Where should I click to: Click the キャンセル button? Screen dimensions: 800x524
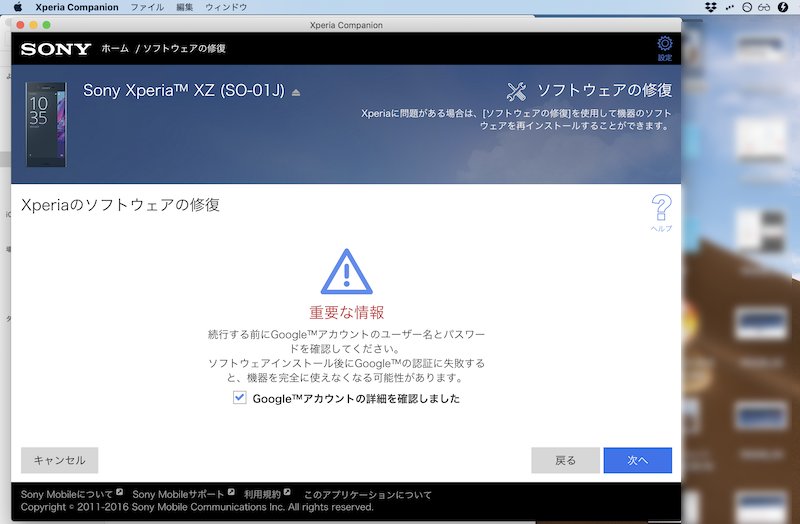click(x=59, y=460)
